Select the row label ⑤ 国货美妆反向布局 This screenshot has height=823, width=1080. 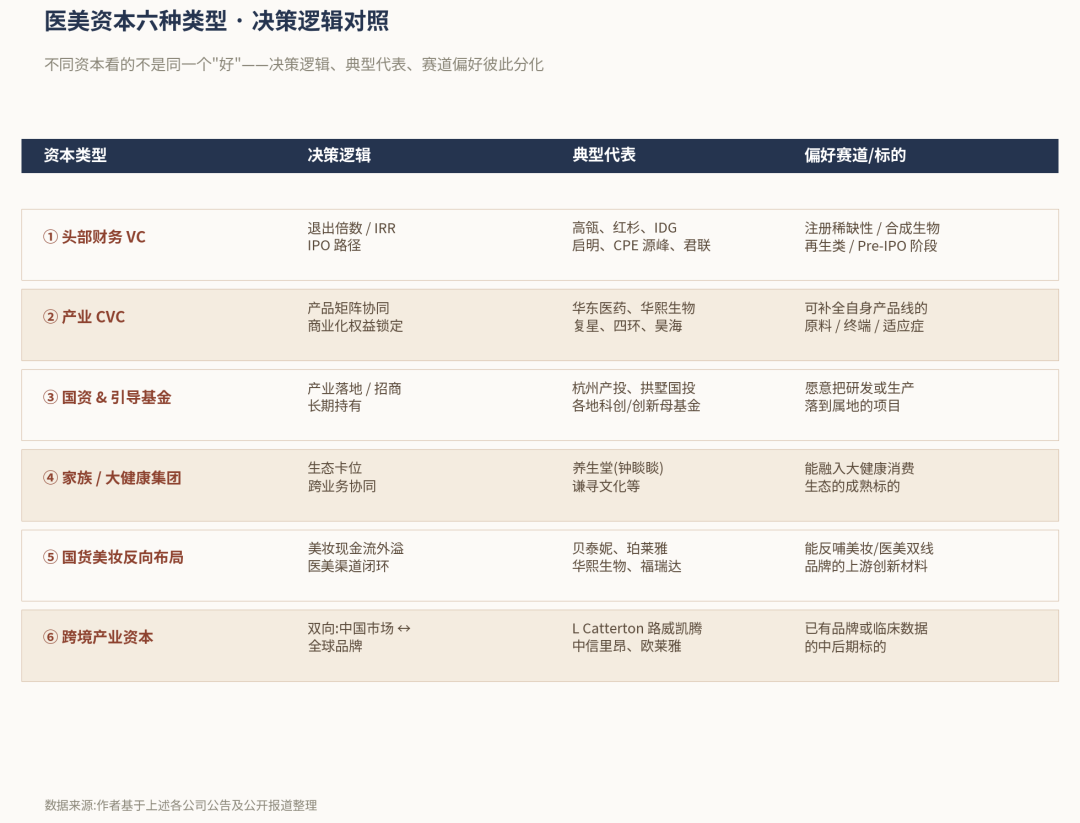tap(113, 557)
